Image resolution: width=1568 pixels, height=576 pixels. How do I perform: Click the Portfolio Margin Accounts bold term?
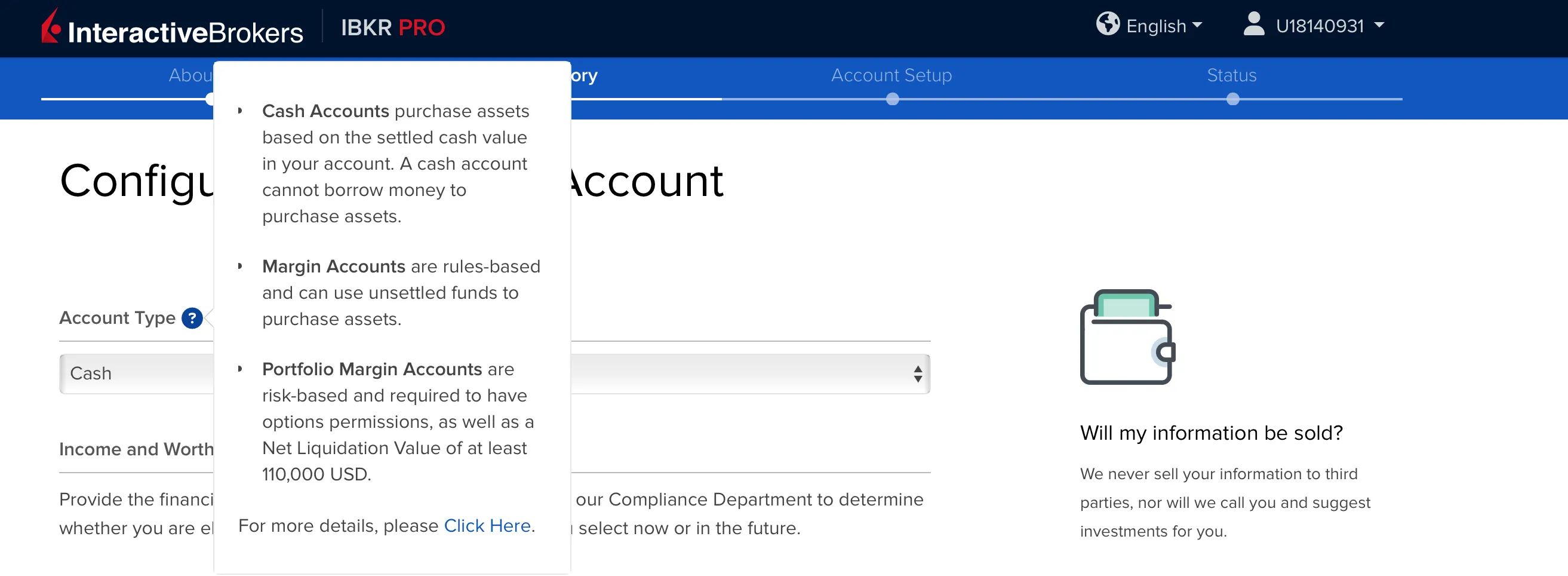tap(372, 369)
